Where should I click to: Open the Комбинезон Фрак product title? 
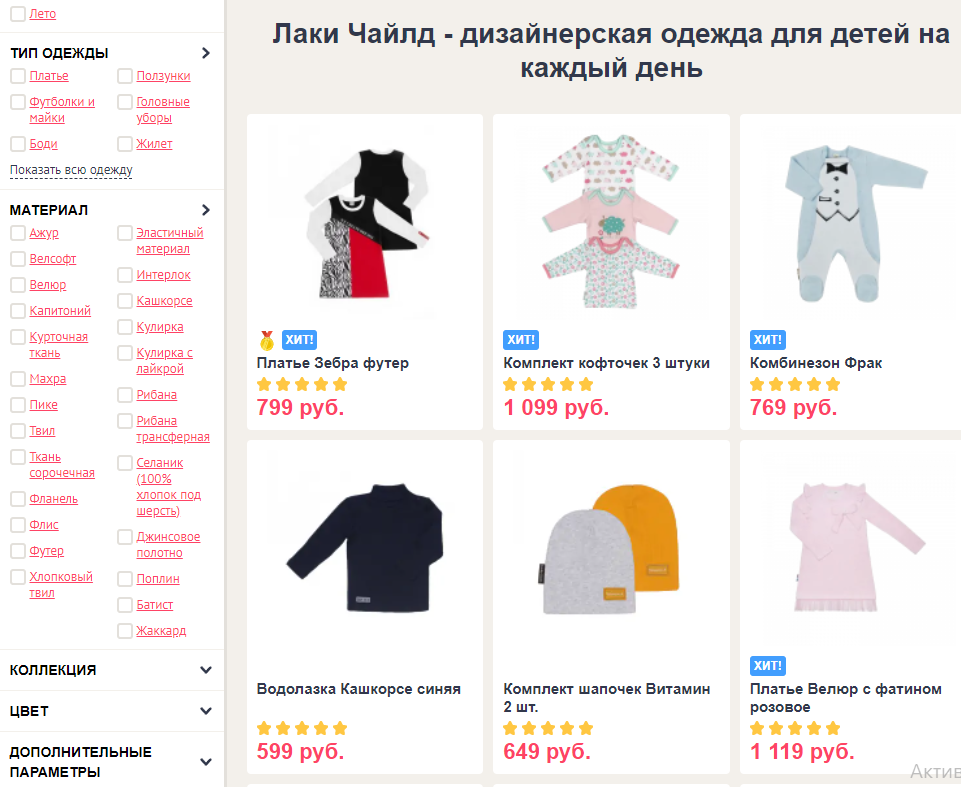pyautogui.click(x=816, y=363)
